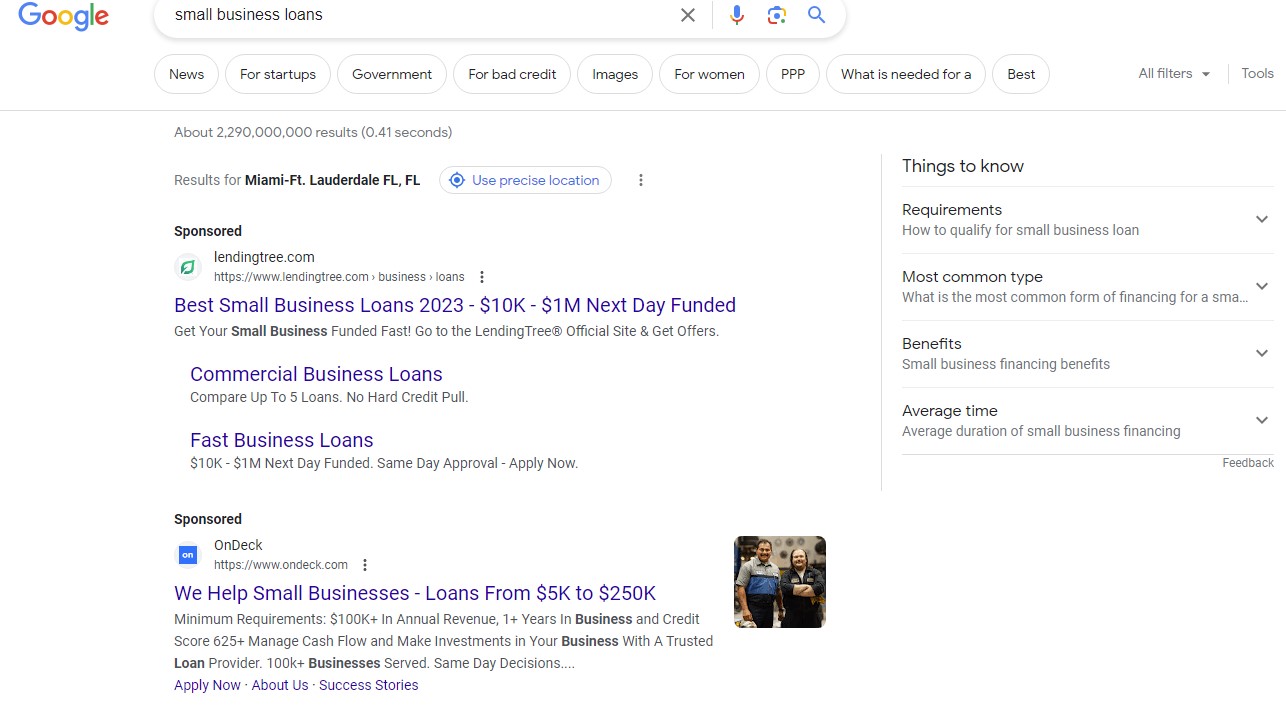Open Best Small Business Loans 2023 link

[x=455, y=305]
